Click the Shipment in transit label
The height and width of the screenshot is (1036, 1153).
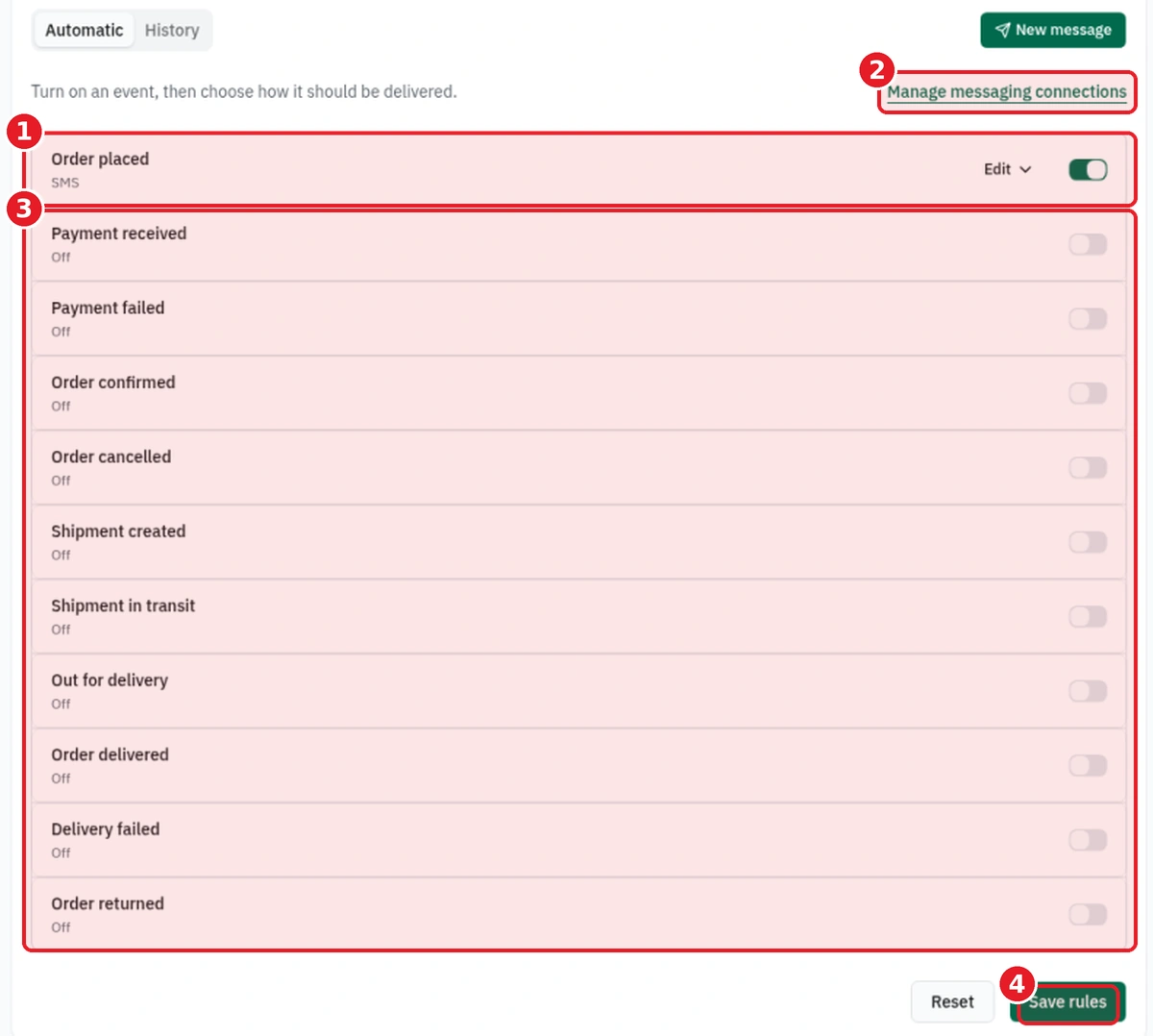coord(123,605)
